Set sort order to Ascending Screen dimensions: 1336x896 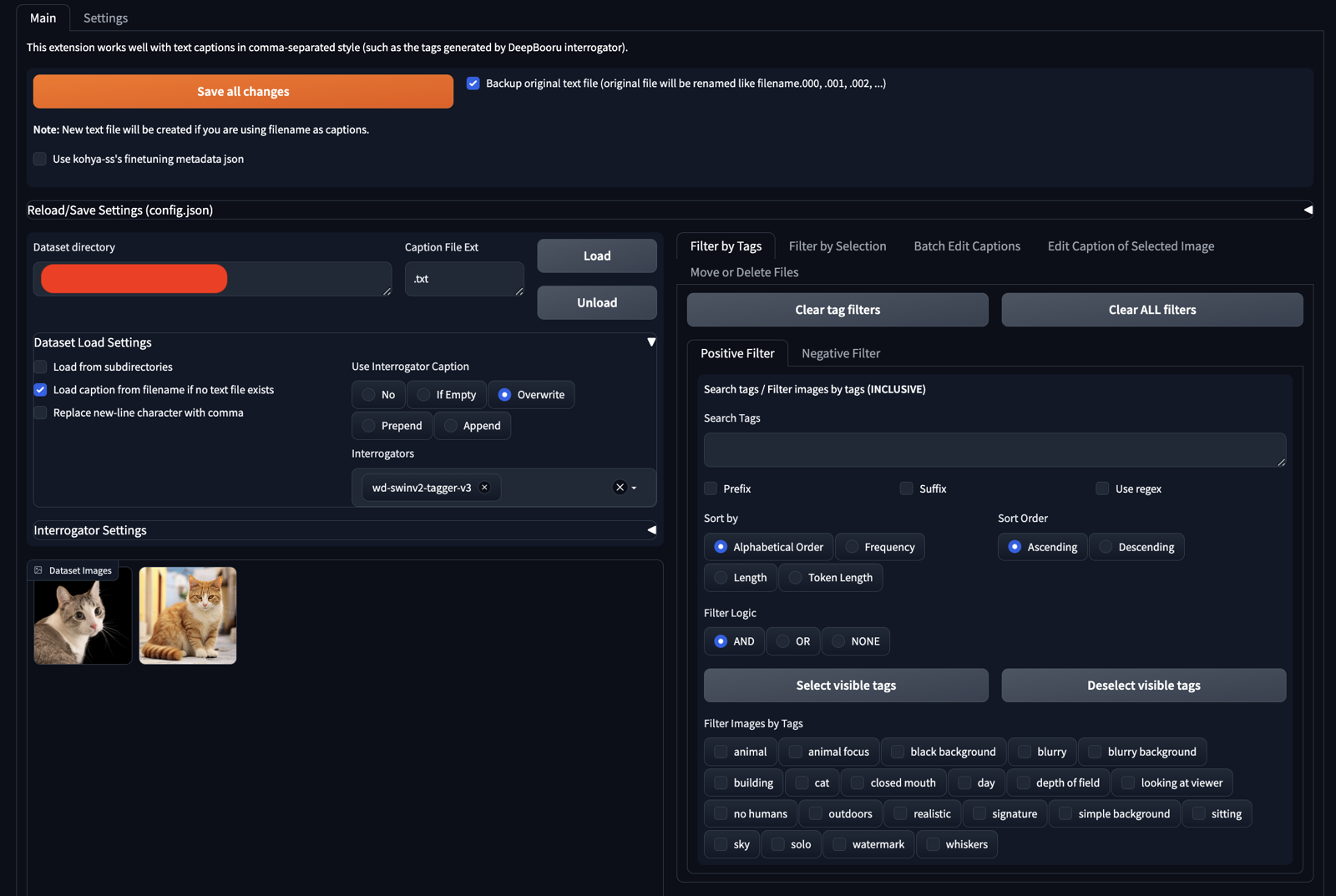click(1043, 547)
